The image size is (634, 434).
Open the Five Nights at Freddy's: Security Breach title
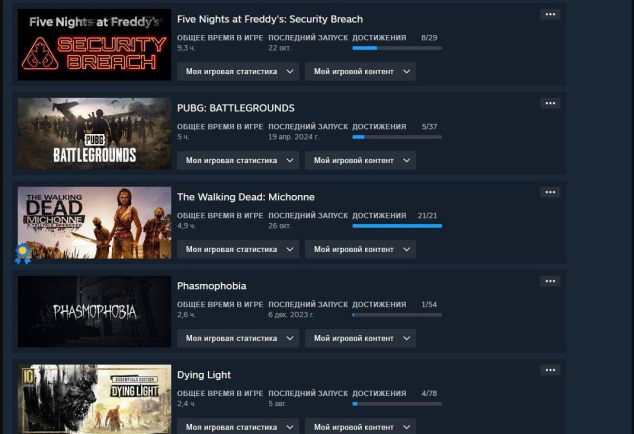click(270, 19)
